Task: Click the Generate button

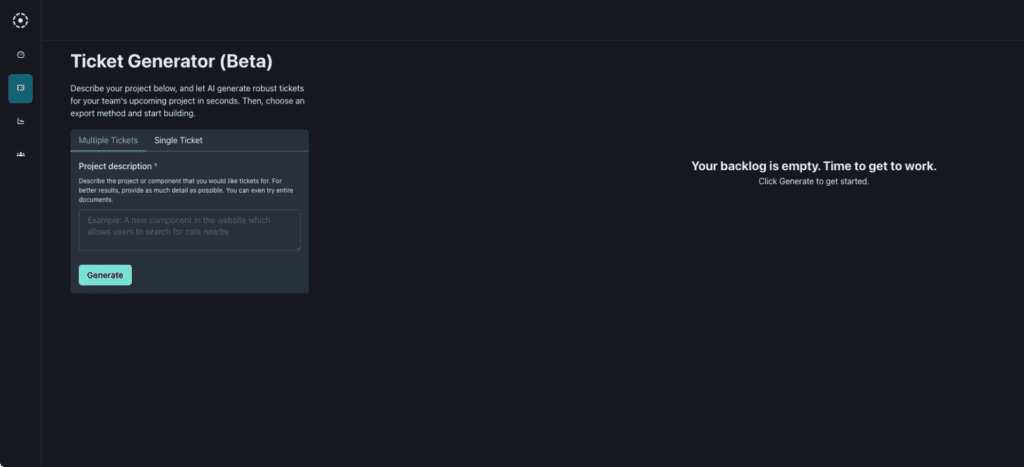Action: (105, 275)
